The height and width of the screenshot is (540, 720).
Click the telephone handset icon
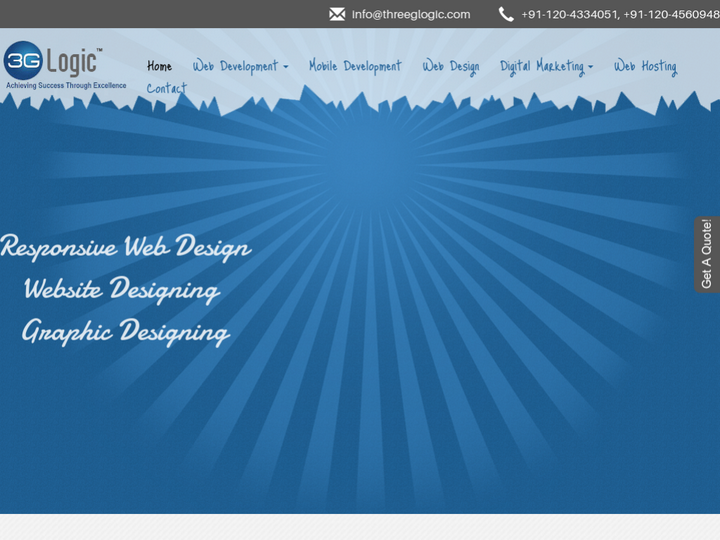506,14
